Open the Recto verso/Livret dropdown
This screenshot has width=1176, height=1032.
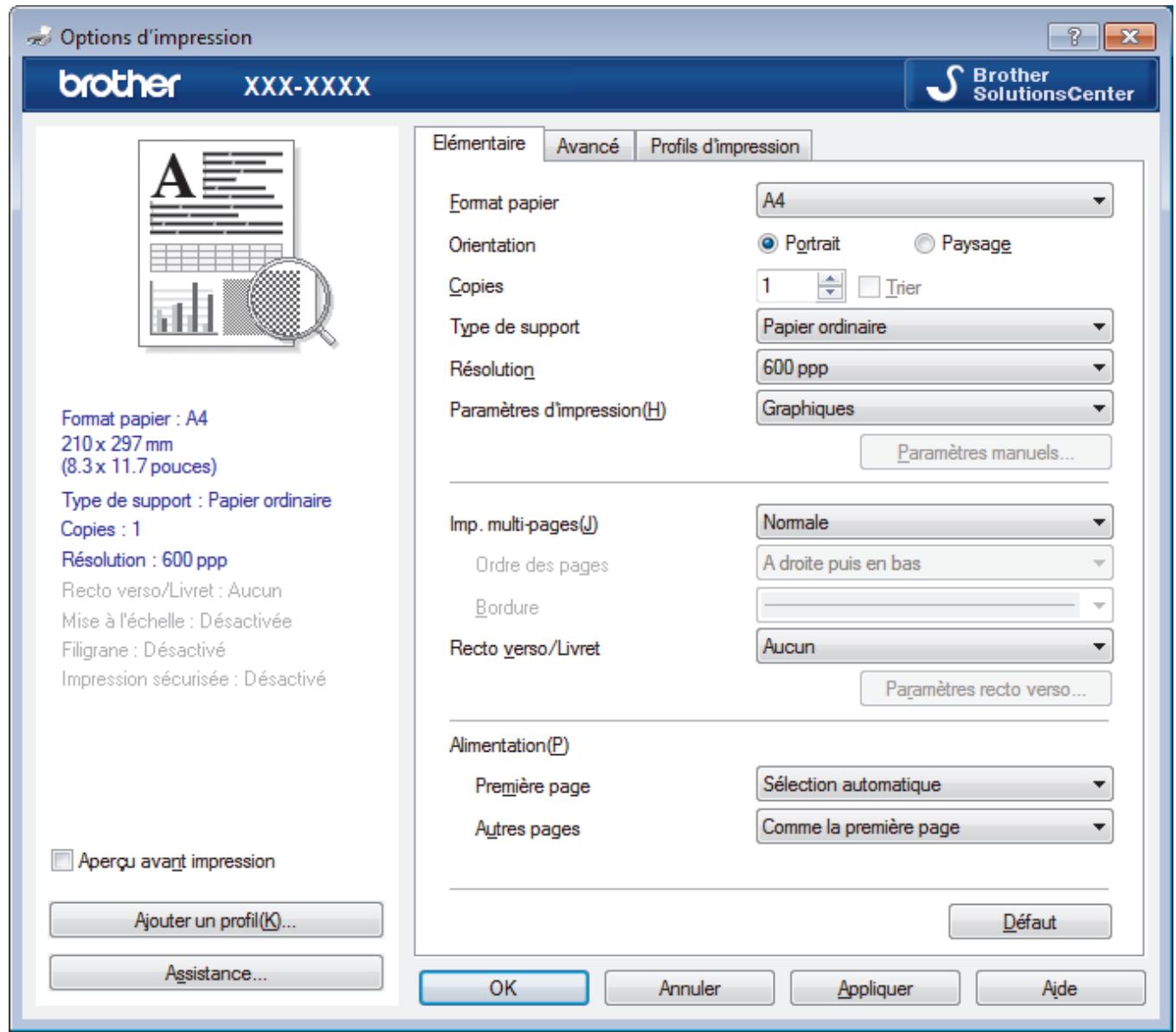[x=935, y=646]
